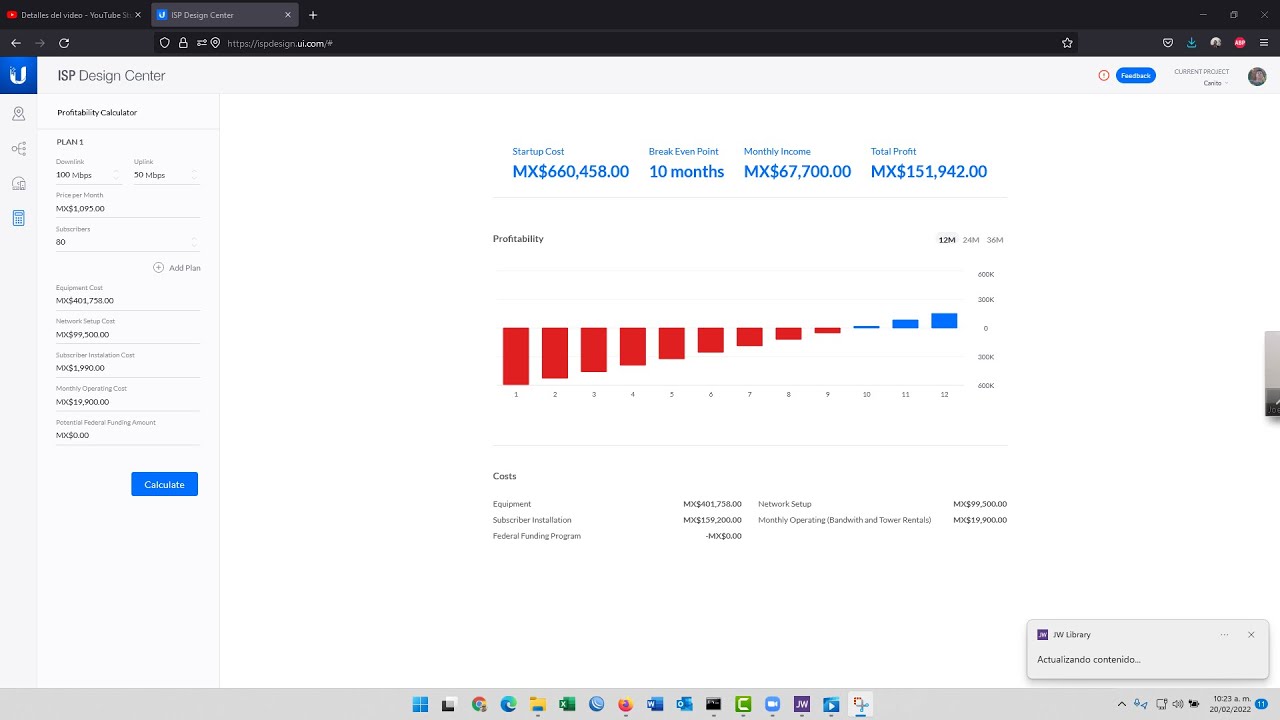
Task: Edit the Subscriber Installation Cost field
Action: [128, 368]
